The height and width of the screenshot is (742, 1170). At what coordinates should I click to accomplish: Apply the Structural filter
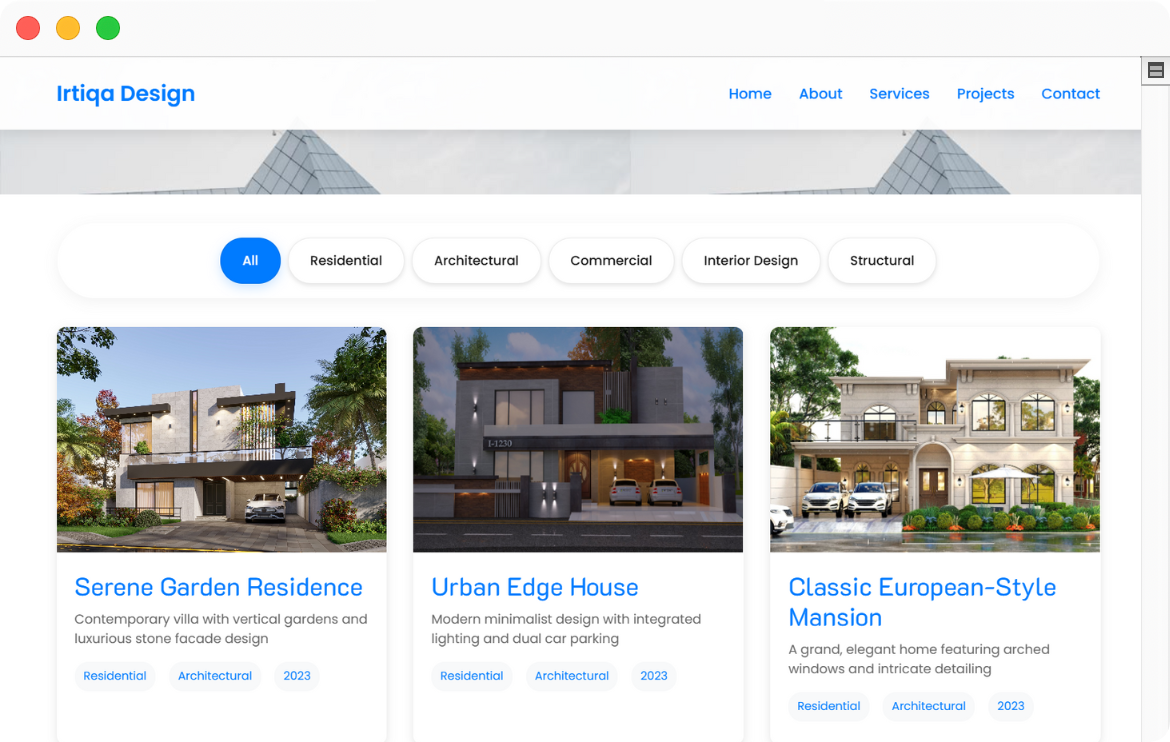[881, 261]
